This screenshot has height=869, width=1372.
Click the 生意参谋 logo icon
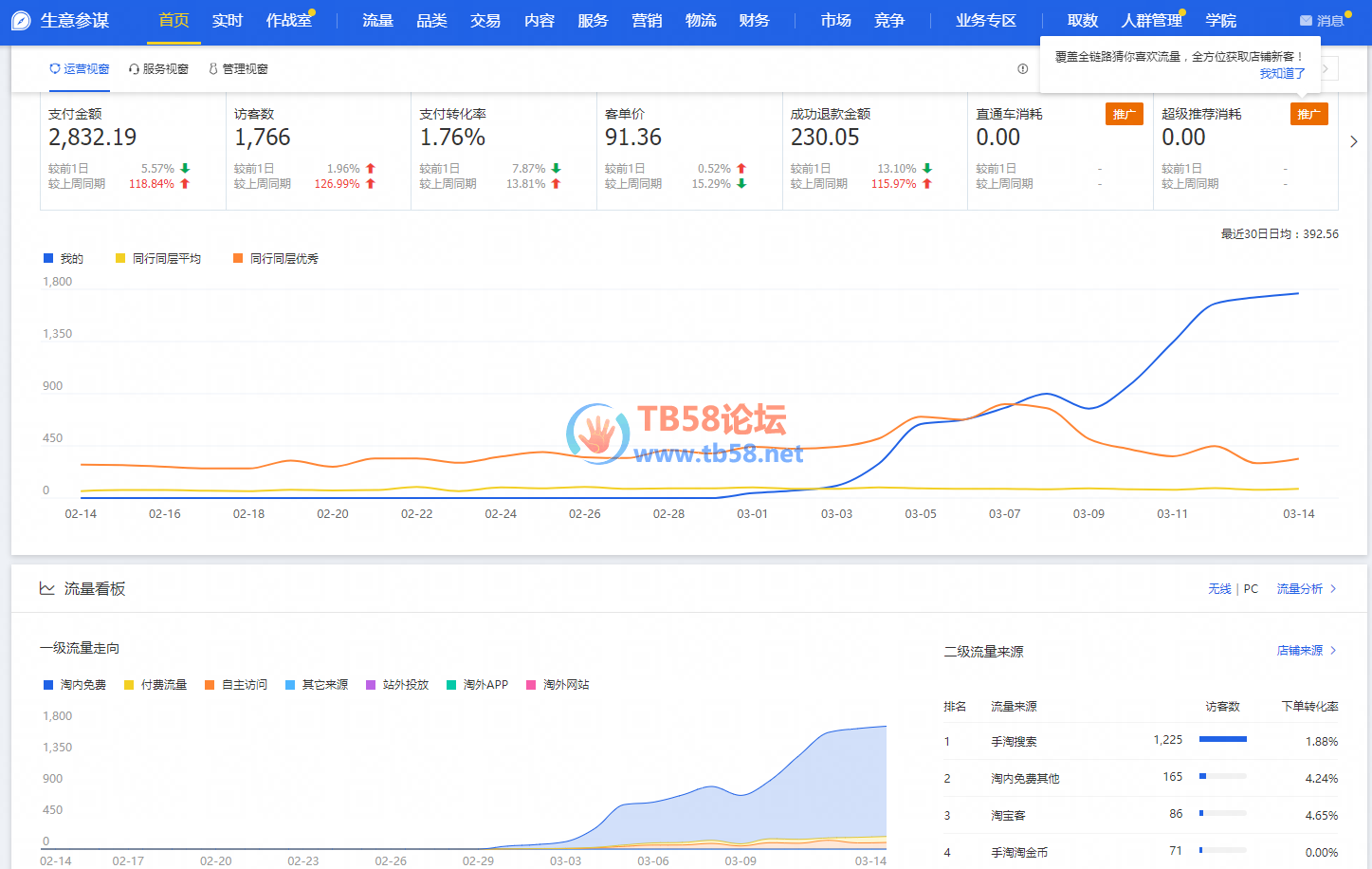tap(21, 21)
